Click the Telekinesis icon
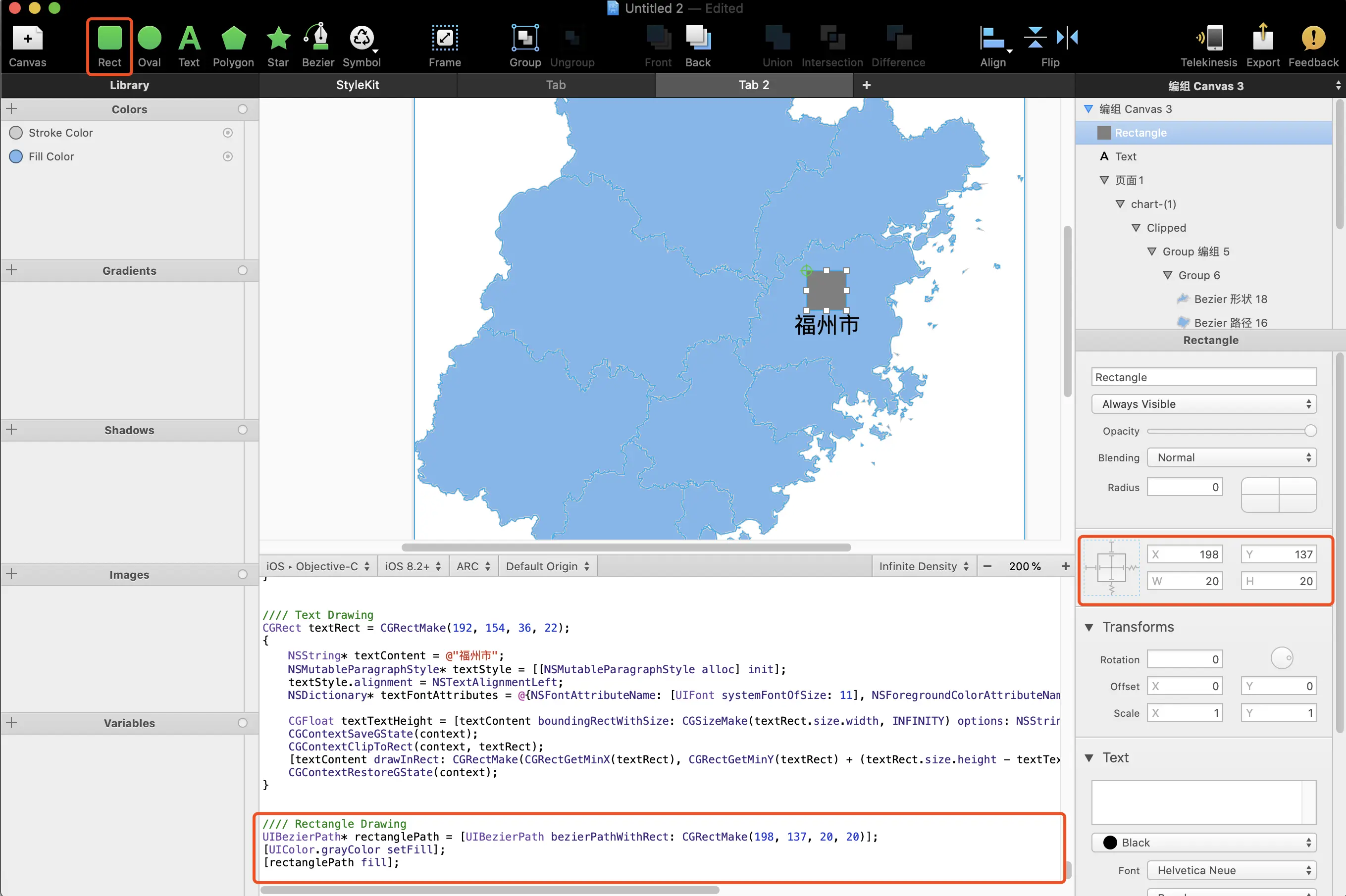This screenshot has height=896, width=1346. (1208, 39)
